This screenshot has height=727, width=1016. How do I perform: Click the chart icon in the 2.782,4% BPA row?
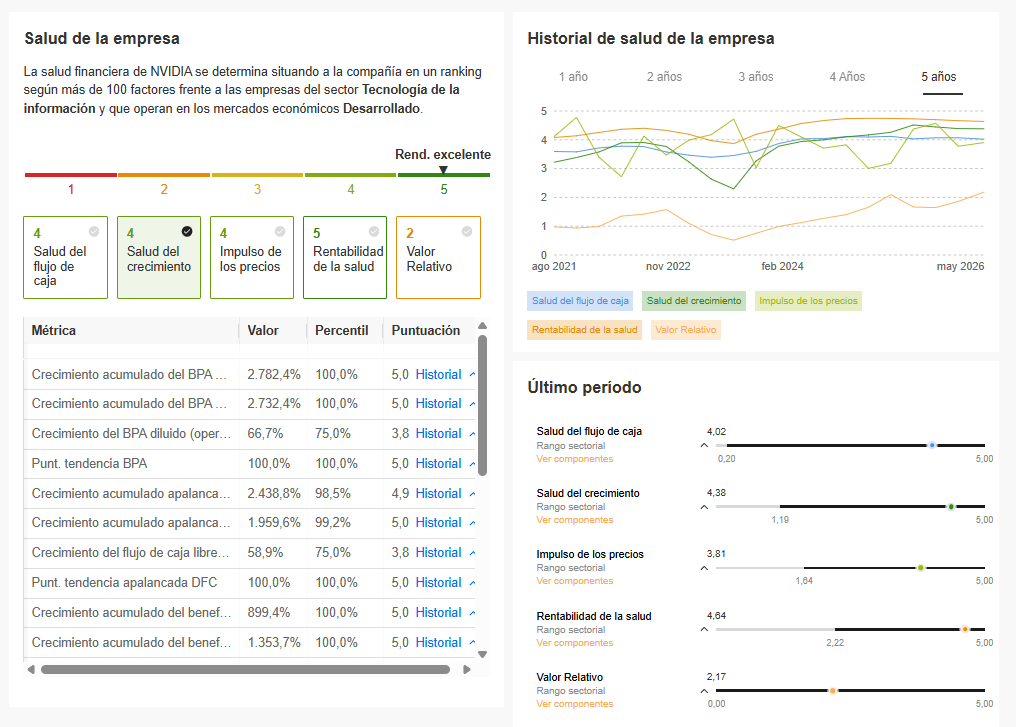[472, 375]
